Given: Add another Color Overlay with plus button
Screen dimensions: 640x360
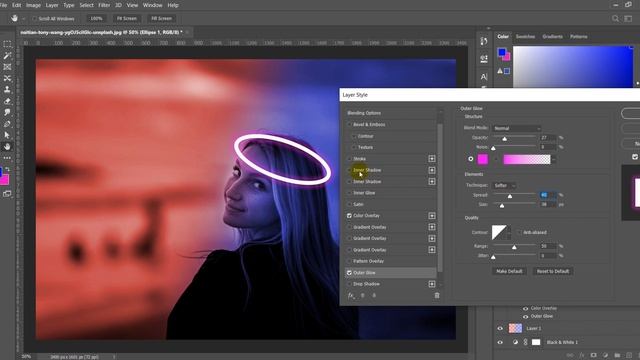Looking at the screenshot, I should tap(432, 216).
